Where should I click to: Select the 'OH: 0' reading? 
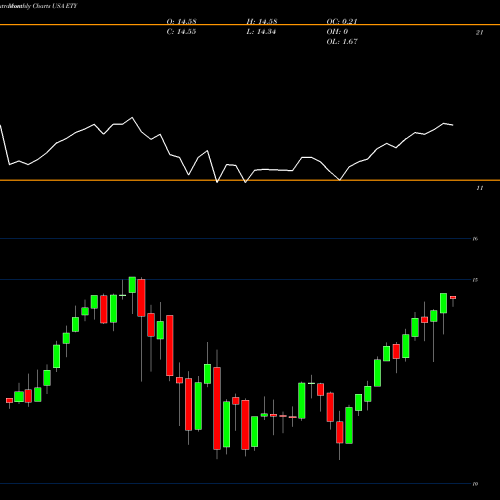337,31
